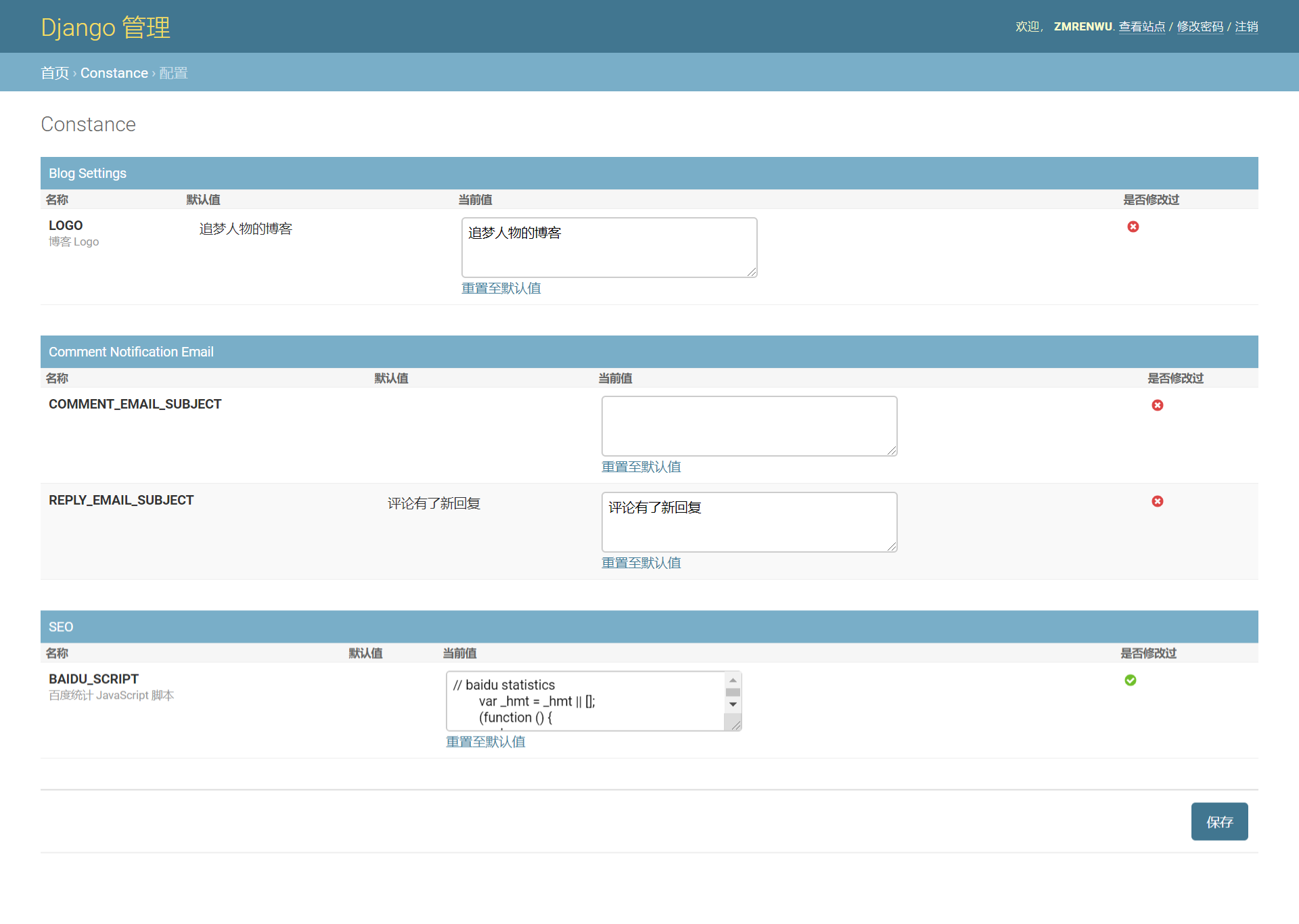
Task: Click the SEO section header
Action: 649,627
